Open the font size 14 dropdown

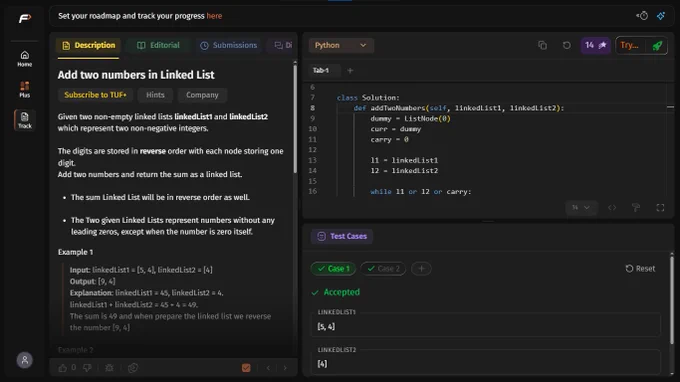coord(581,208)
